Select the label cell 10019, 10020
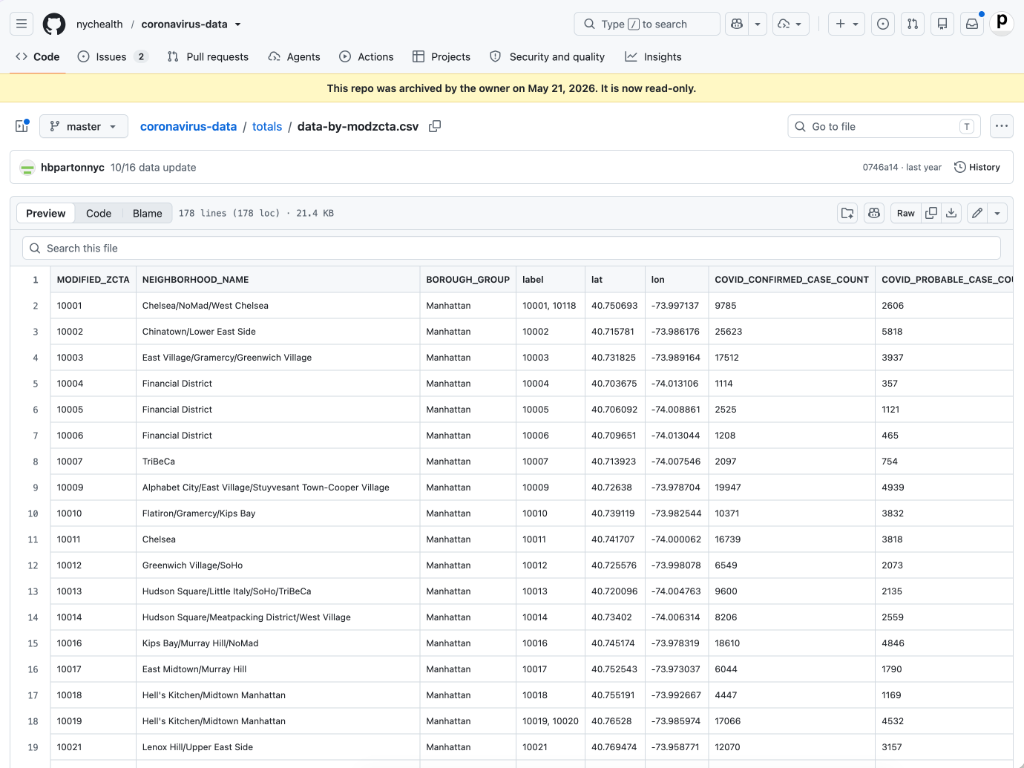 pos(551,721)
